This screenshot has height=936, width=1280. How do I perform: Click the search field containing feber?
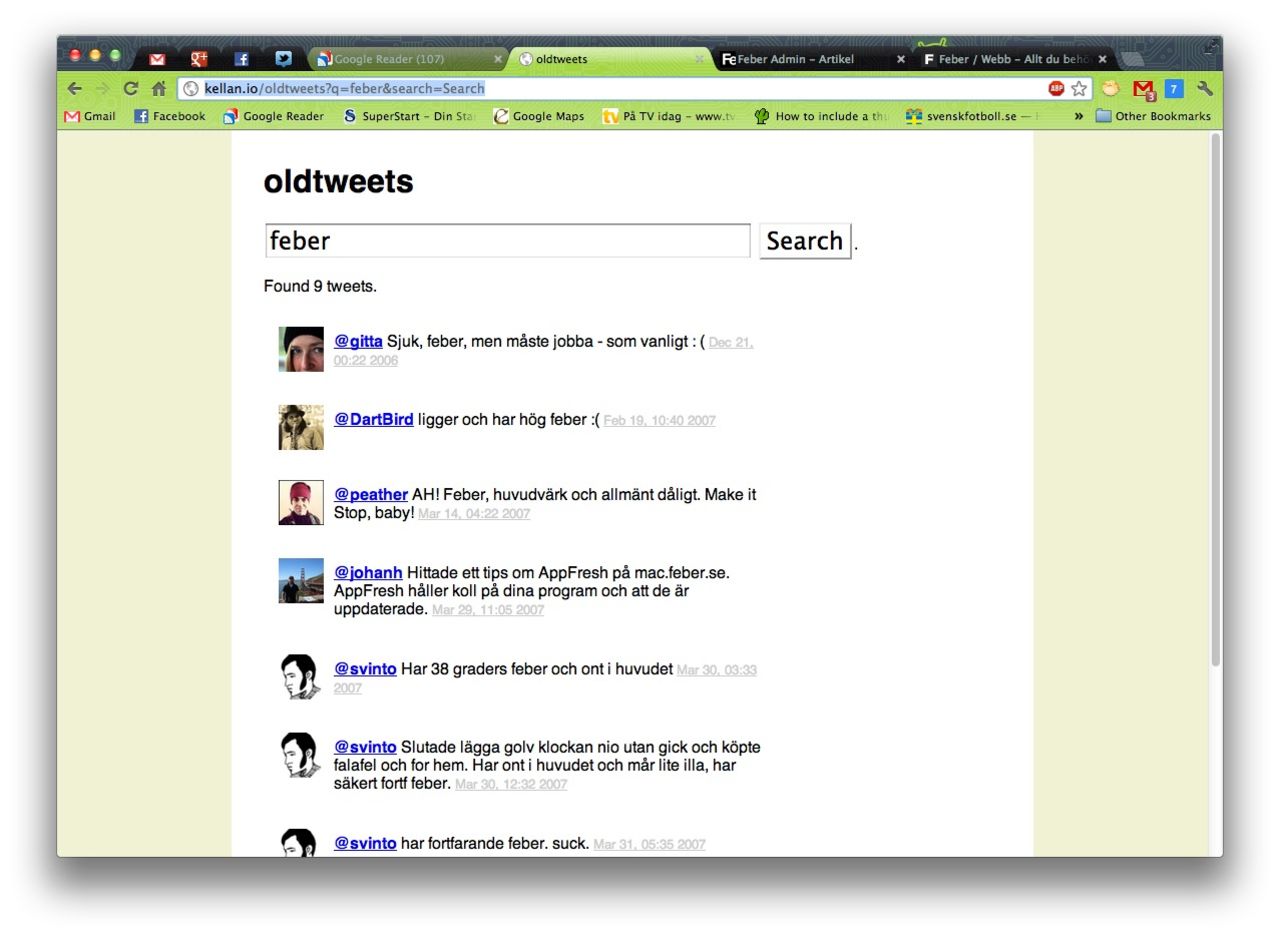pos(507,241)
